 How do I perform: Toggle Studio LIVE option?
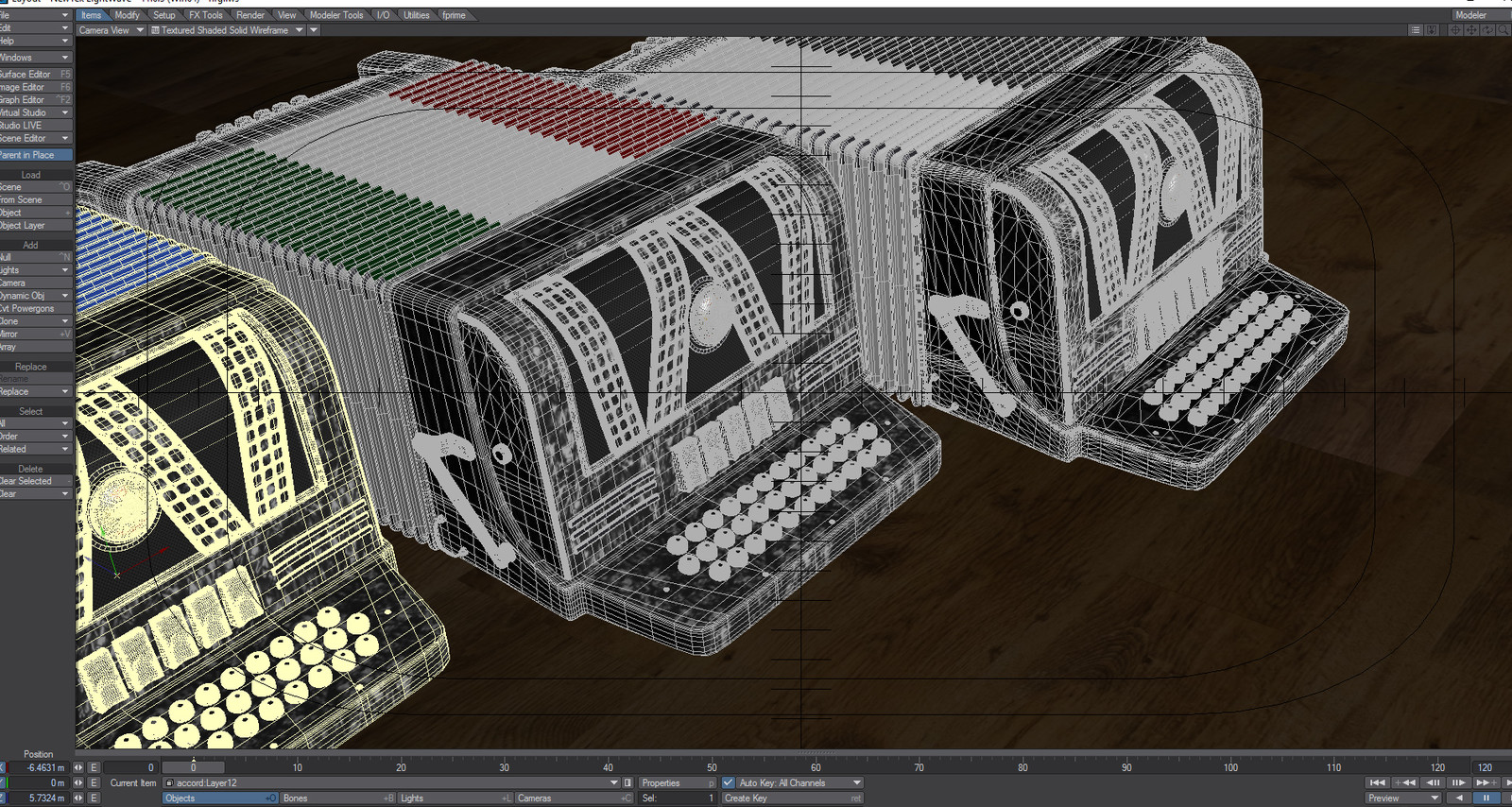36,125
